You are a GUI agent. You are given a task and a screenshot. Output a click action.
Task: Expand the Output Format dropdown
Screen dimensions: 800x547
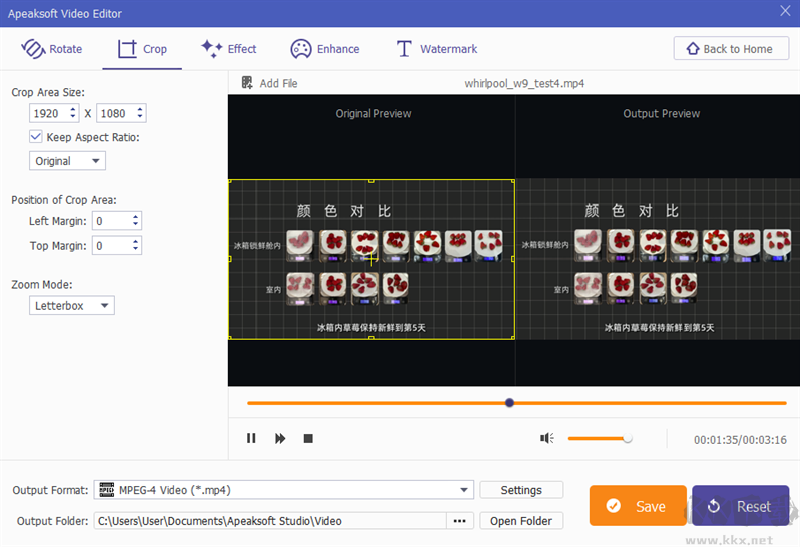tap(464, 490)
